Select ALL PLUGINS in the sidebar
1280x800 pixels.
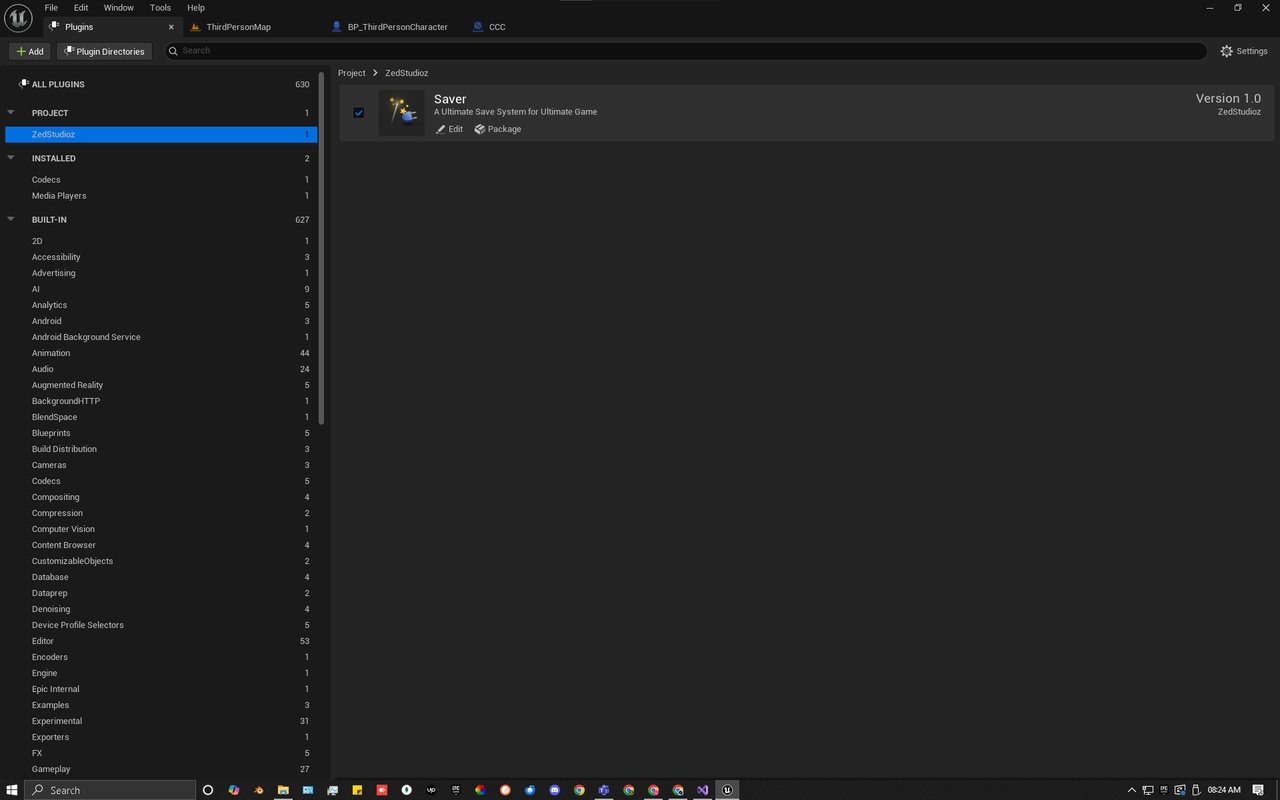coord(161,84)
